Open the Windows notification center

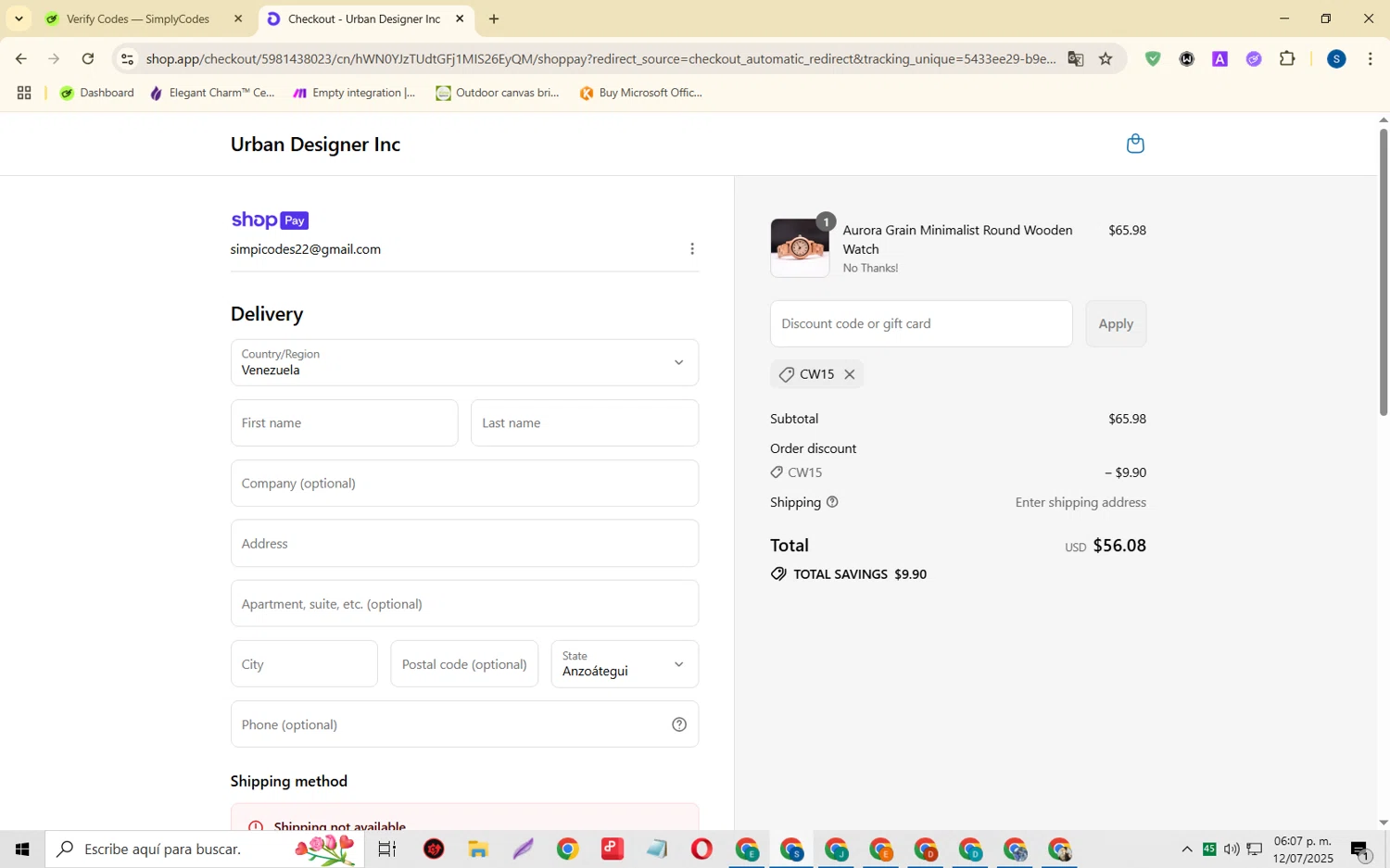pos(1360,849)
